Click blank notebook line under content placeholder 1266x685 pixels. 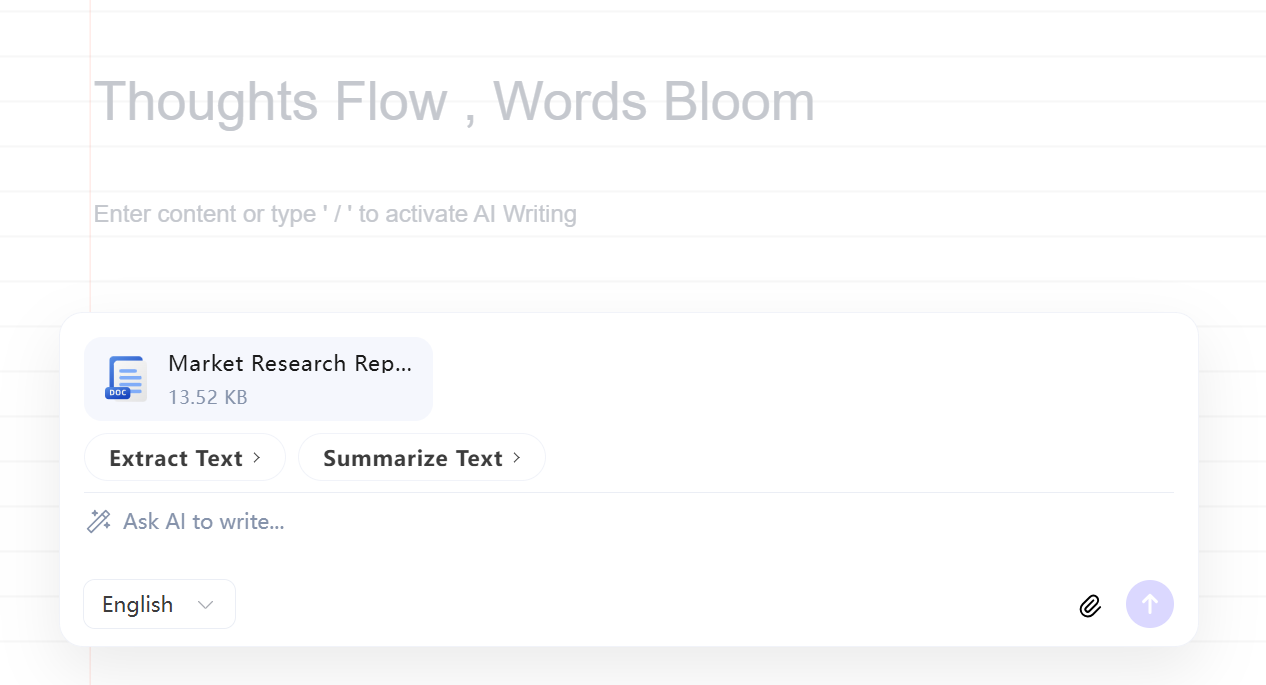click(x=640, y=259)
